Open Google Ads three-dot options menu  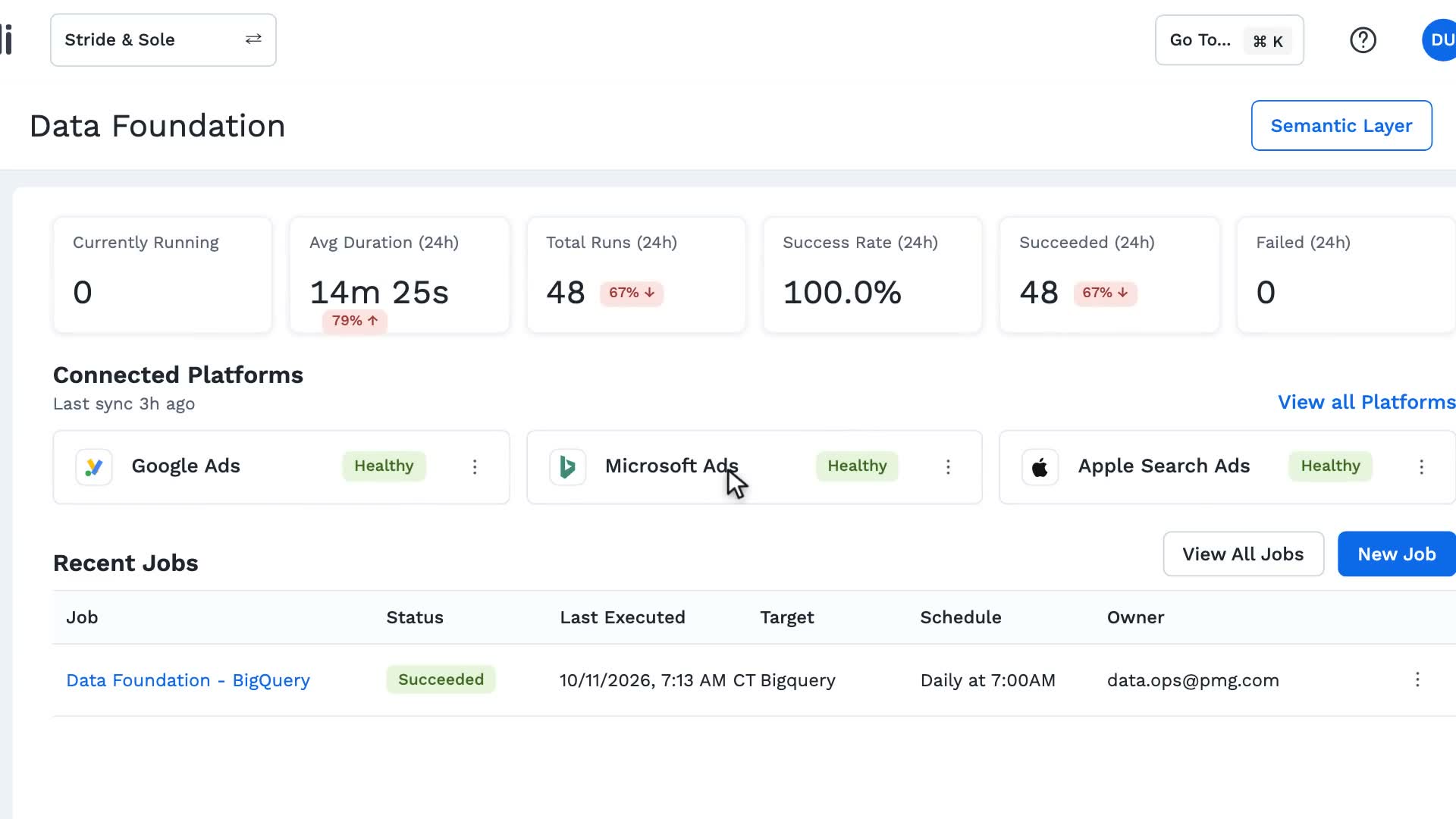pyautogui.click(x=475, y=467)
